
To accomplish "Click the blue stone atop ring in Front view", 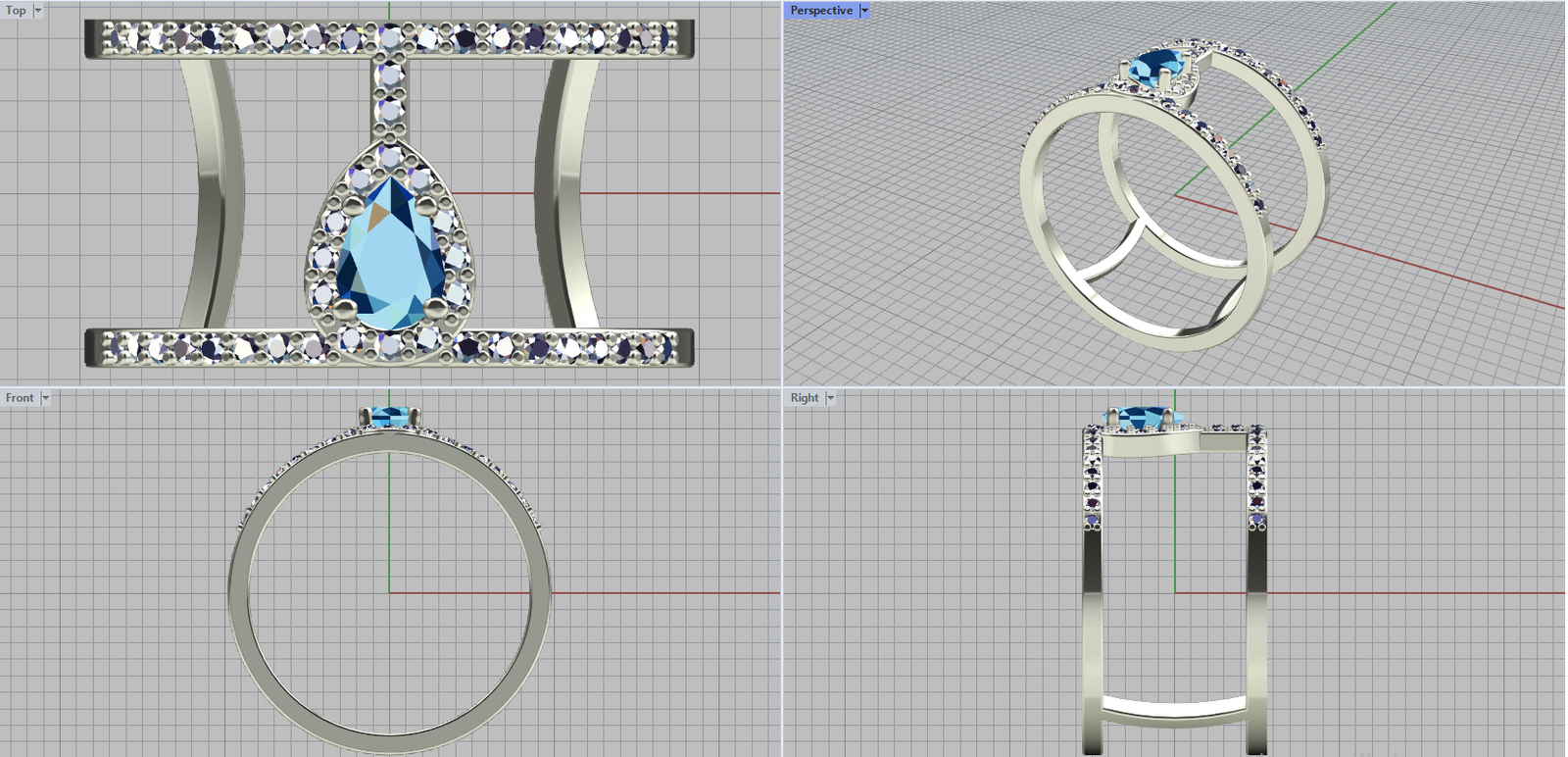I will (x=390, y=419).
